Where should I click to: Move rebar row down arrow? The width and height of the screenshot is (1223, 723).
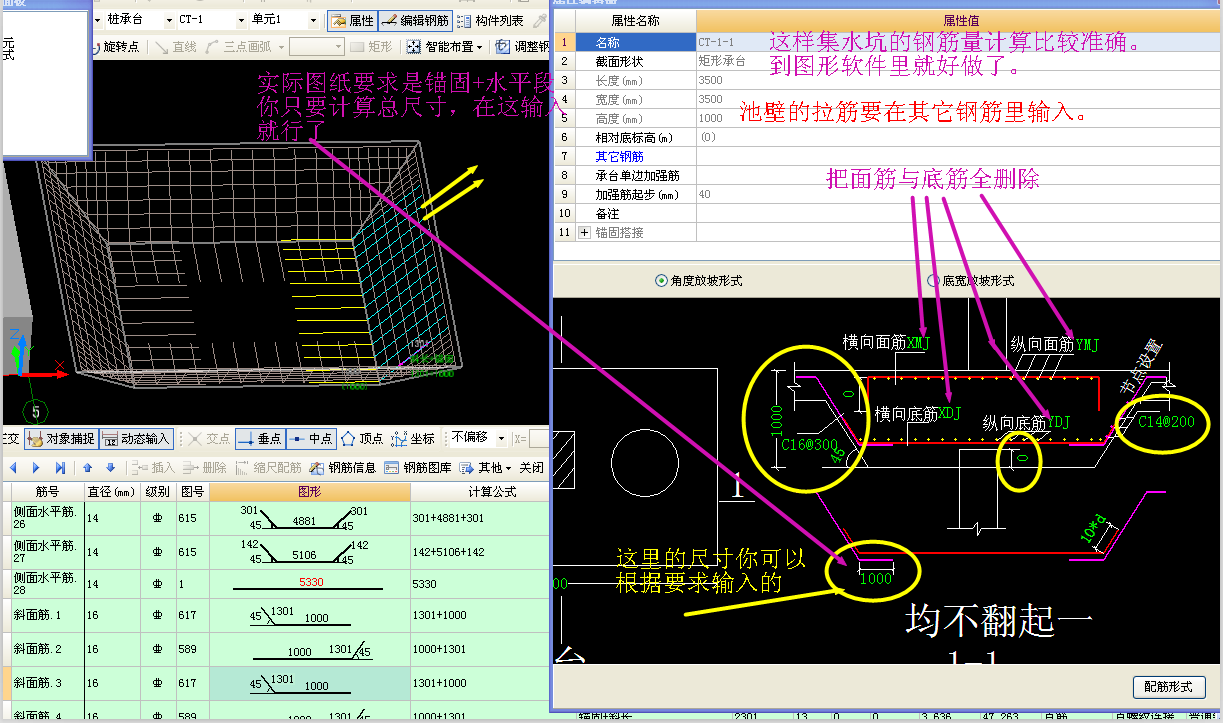(109, 467)
